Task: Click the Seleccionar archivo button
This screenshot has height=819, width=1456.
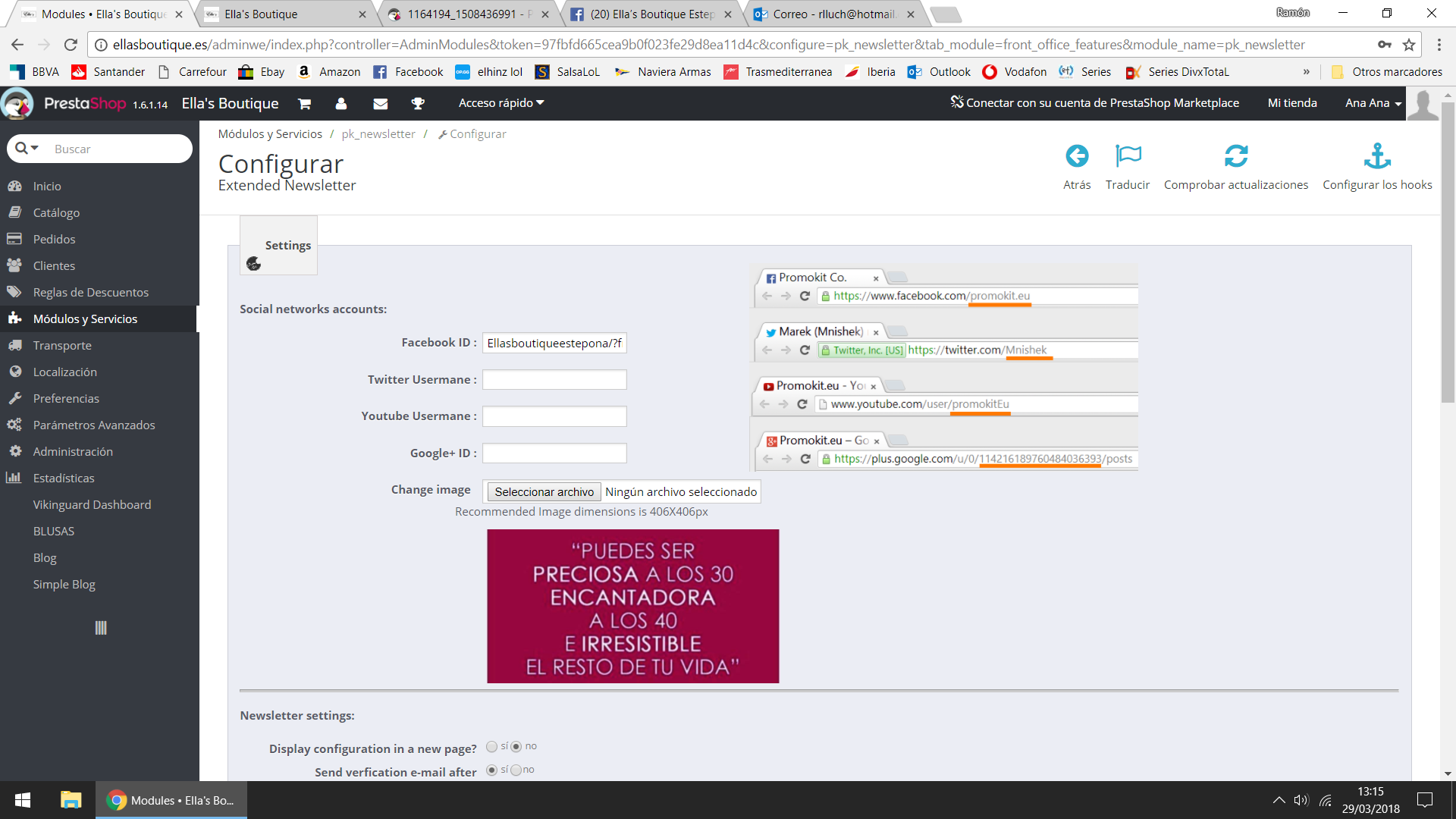Action: click(x=544, y=492)
